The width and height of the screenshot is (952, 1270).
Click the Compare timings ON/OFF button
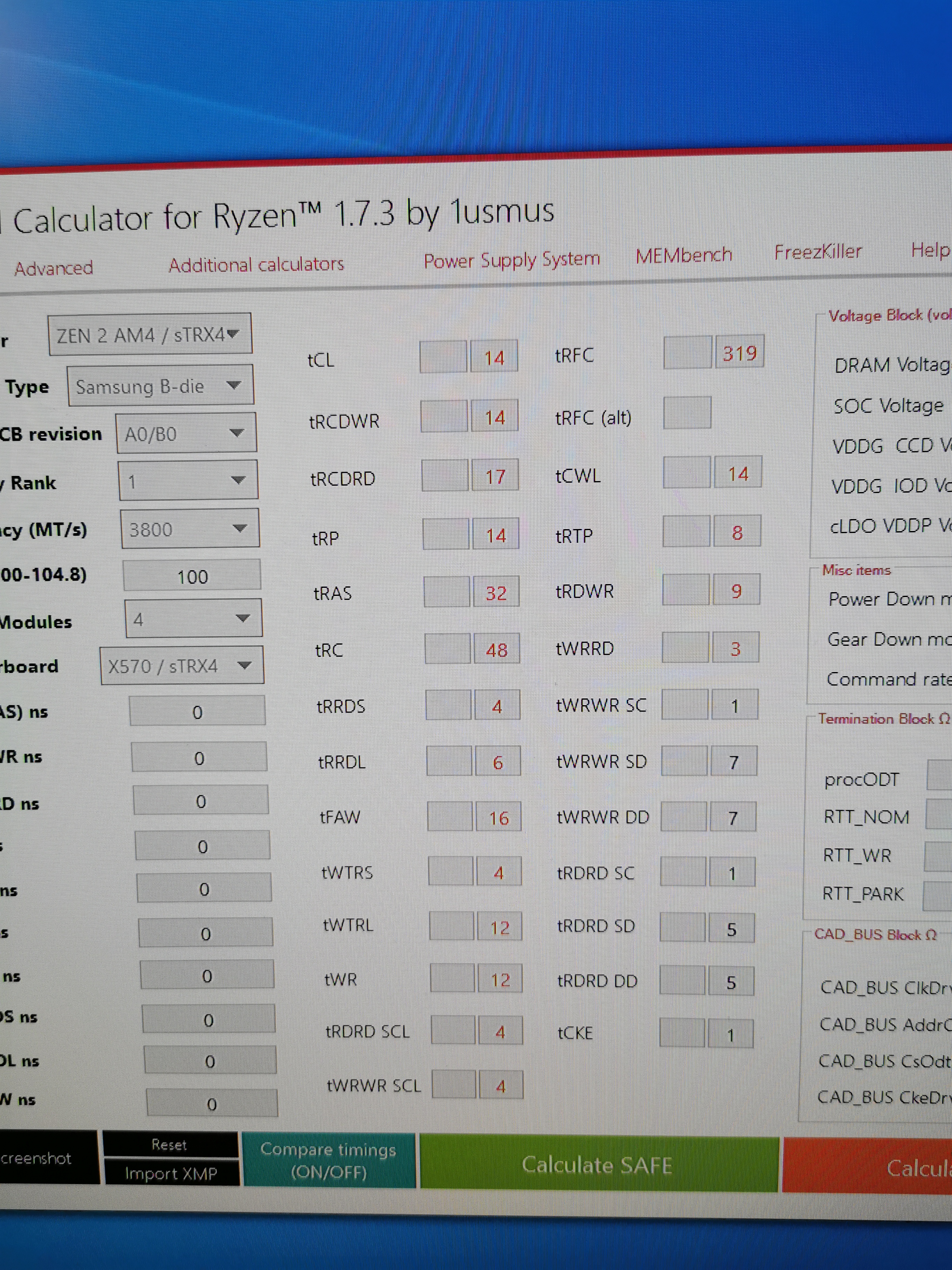pos(329,1160)
